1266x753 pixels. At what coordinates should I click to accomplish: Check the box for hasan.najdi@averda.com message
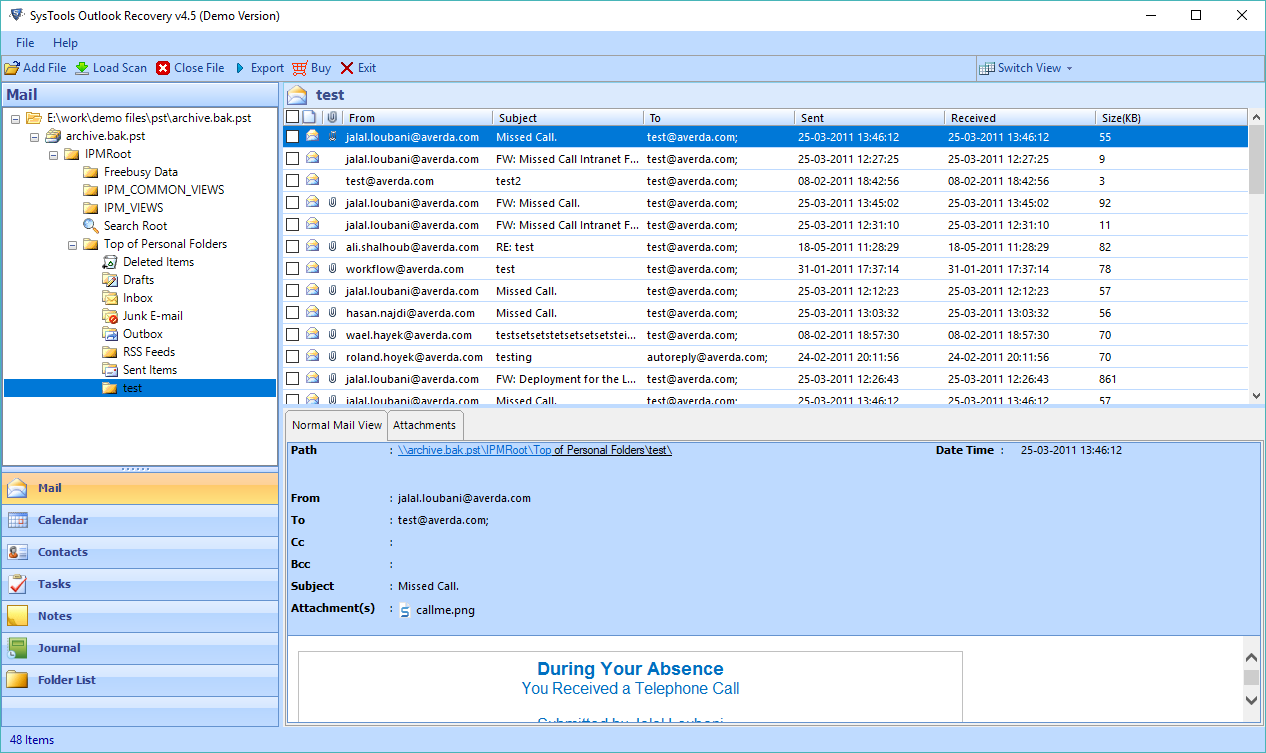click(293, 313)
